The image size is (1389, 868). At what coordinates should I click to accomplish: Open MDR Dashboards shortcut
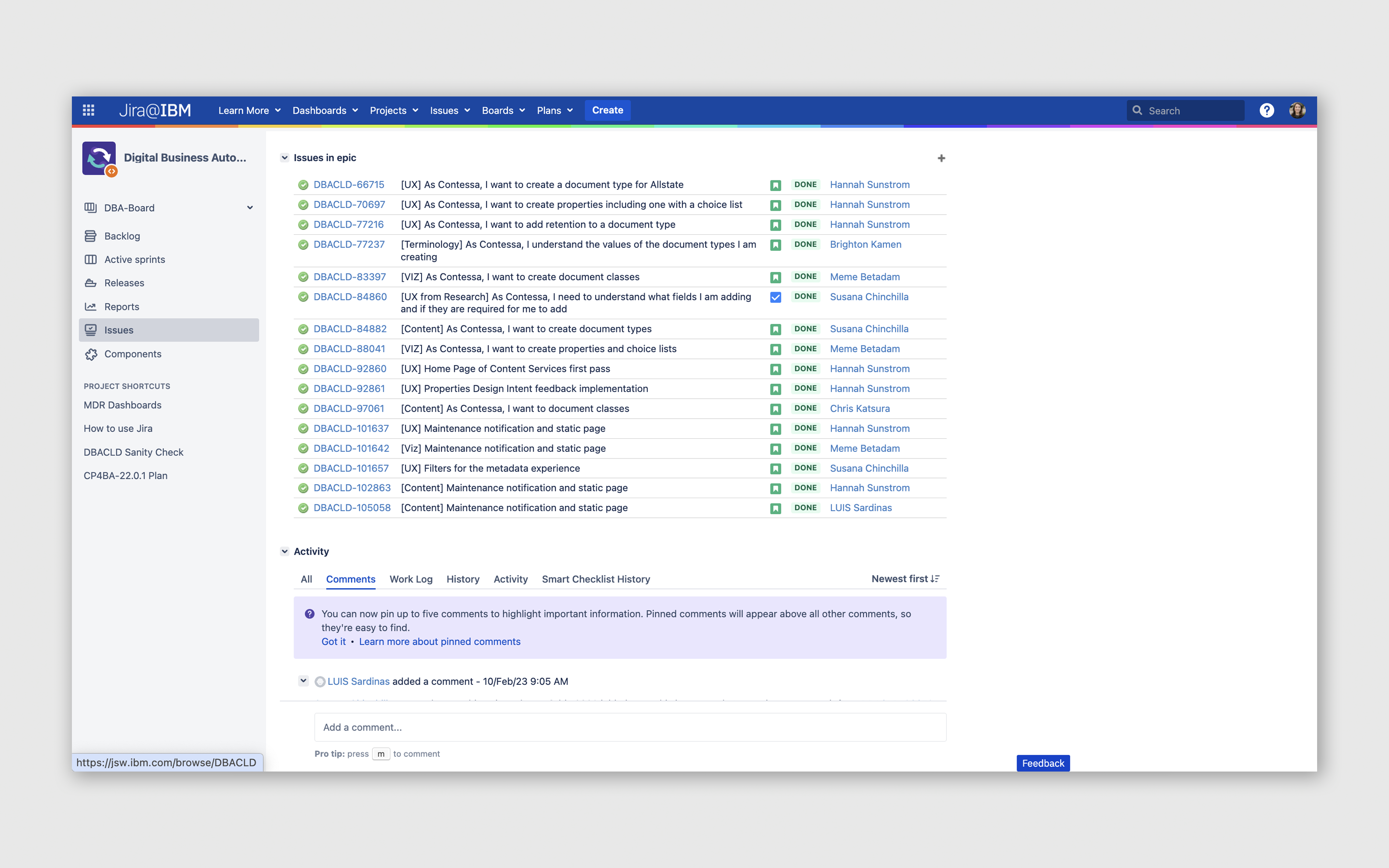[123, 405]
